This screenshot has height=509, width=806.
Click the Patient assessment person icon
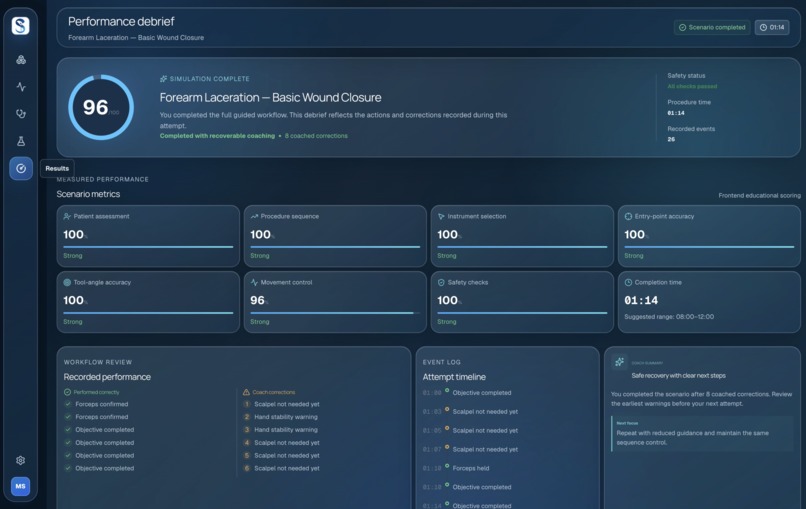[67, 216]
